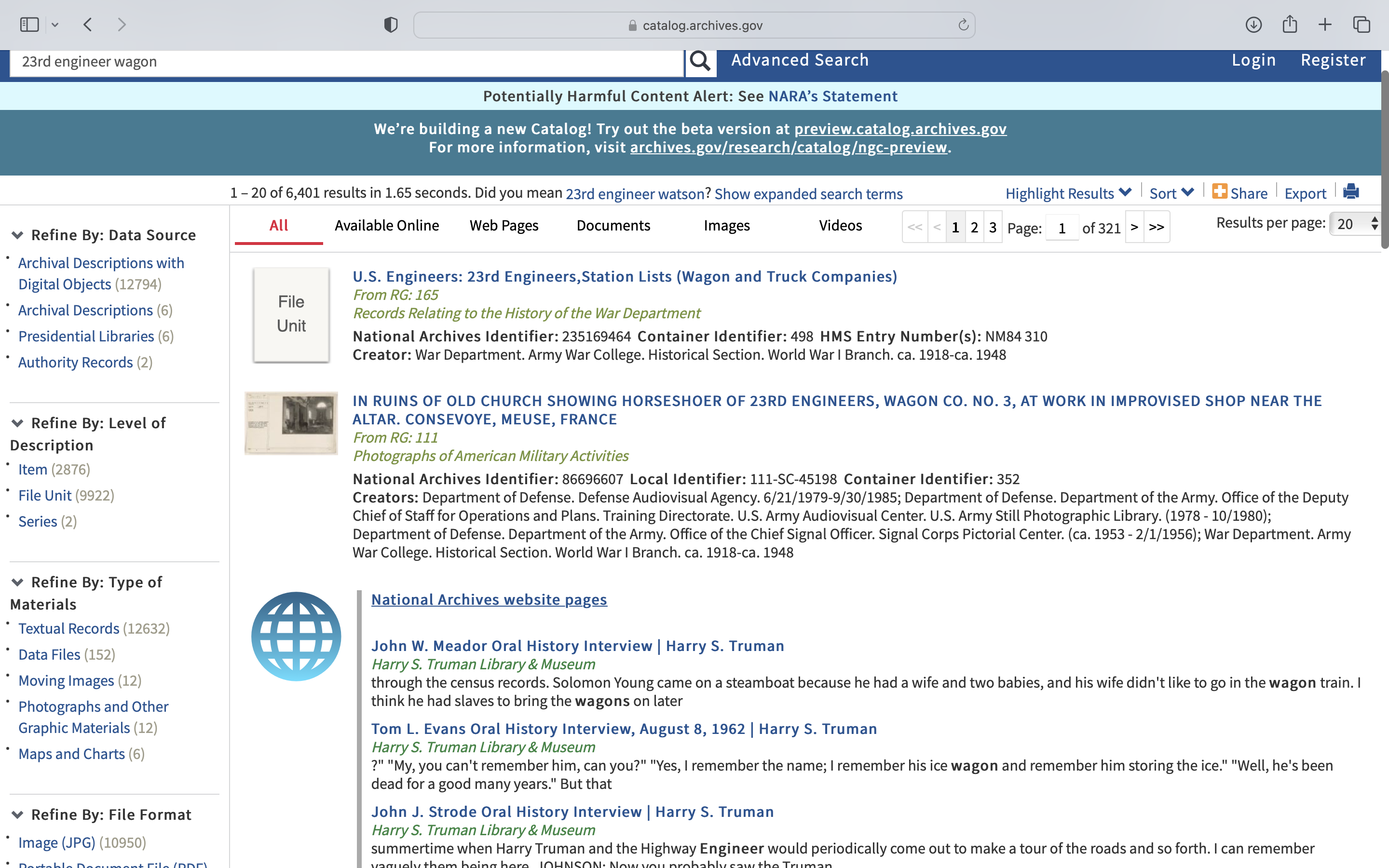Switch to the Available Online tab
This screenshot has width=1389, height=868.
coord(386,226)
